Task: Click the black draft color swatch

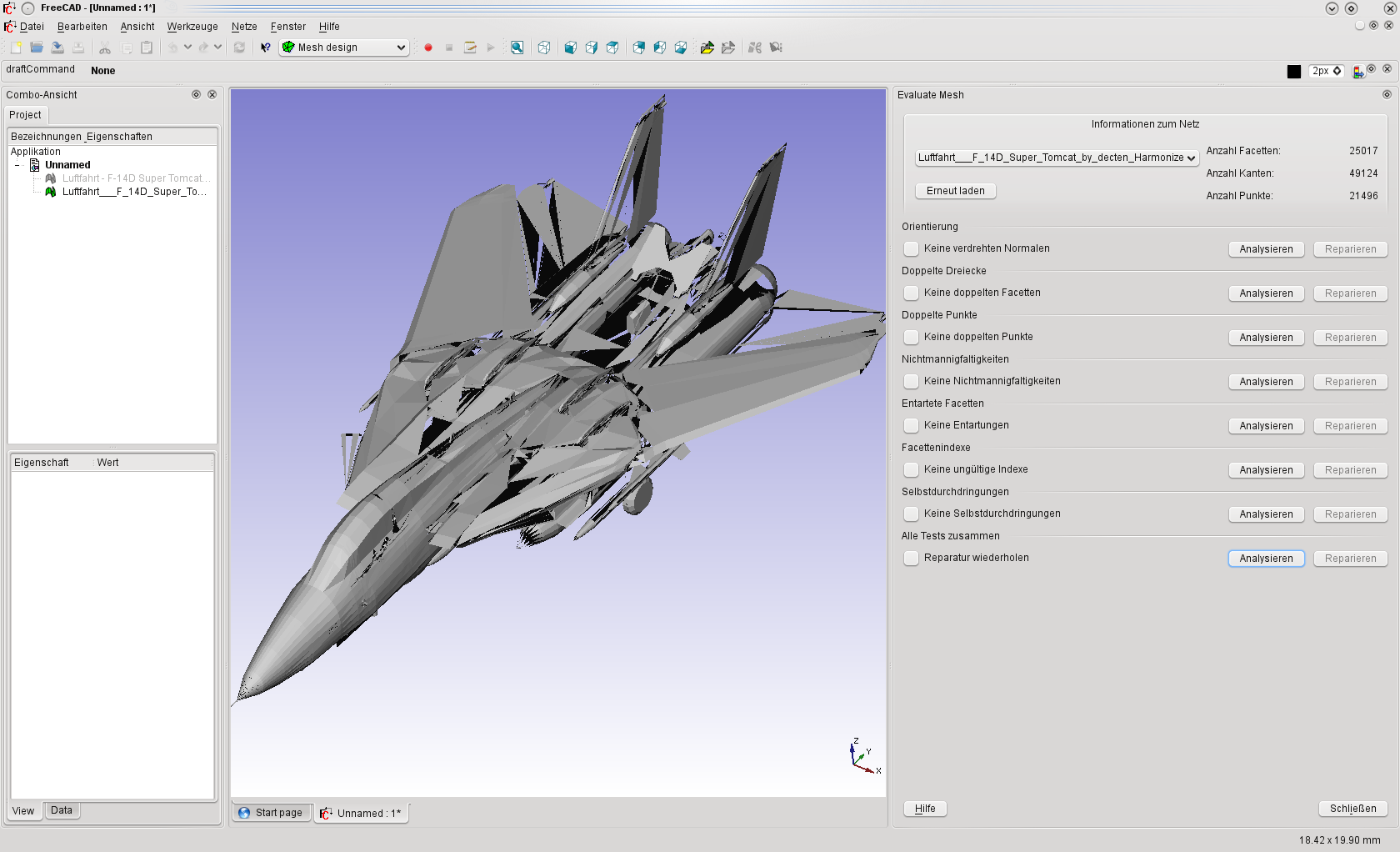Action: click(1293, 72)
